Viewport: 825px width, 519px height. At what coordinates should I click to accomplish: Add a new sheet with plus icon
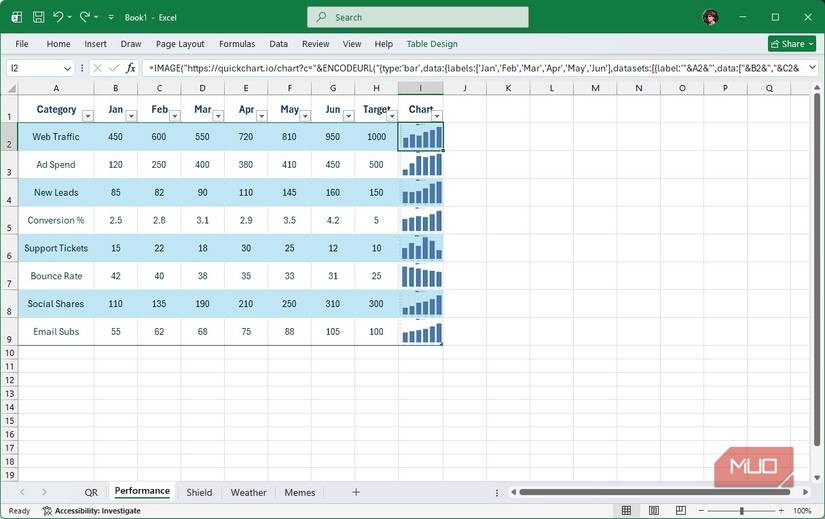(356, 492)
